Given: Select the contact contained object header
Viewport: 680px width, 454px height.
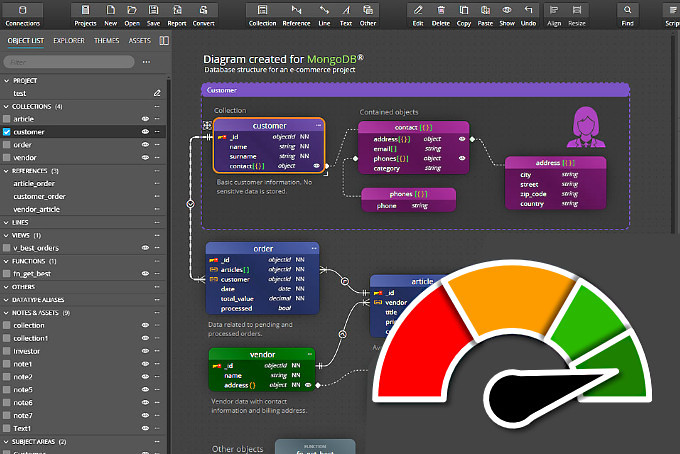Looking at the screenshot, I should pyautogui.click(x=413, y=127).
